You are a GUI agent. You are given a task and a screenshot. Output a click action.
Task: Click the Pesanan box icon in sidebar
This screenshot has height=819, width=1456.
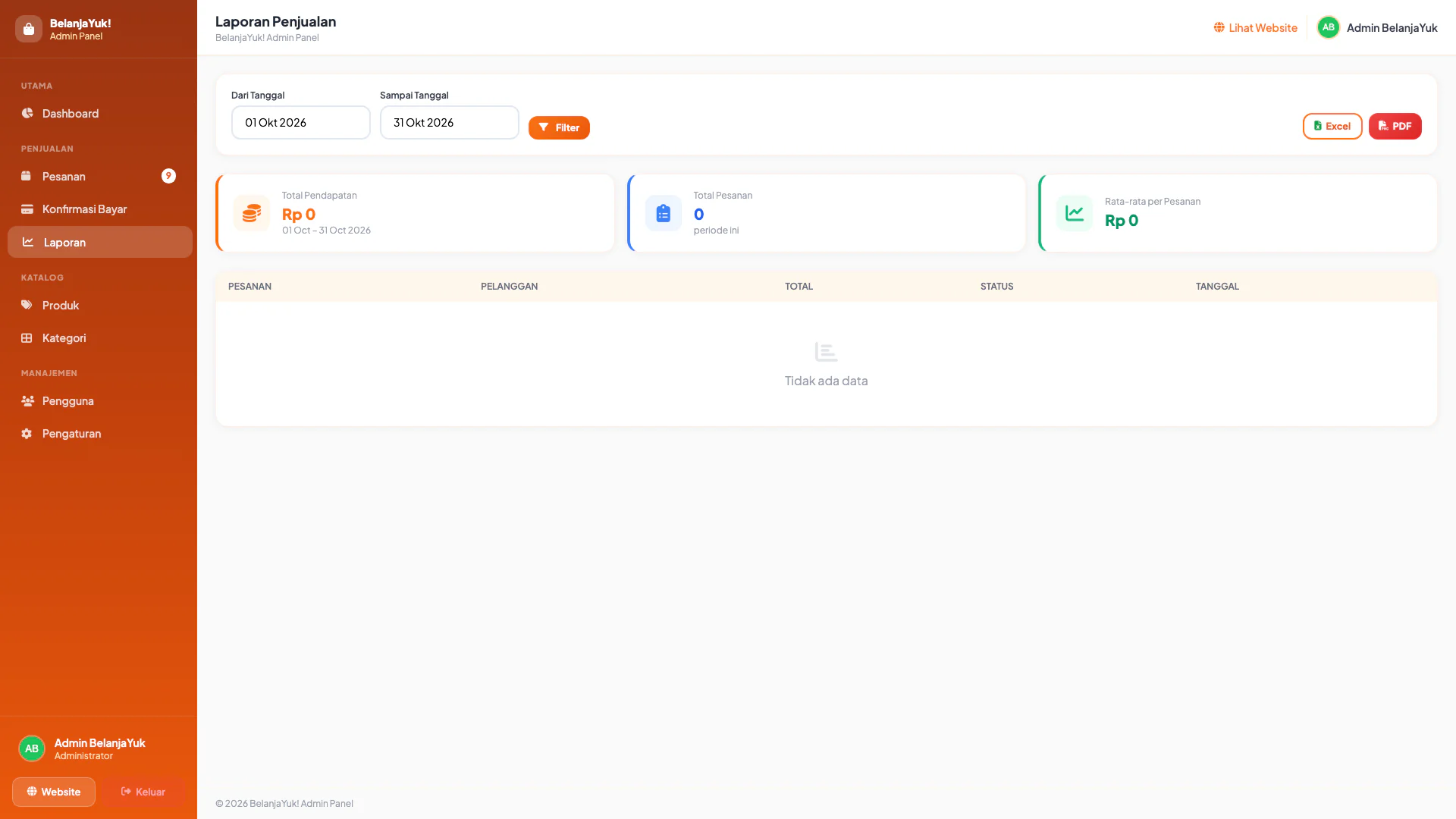pyautogui.click(x=27, y=176)
